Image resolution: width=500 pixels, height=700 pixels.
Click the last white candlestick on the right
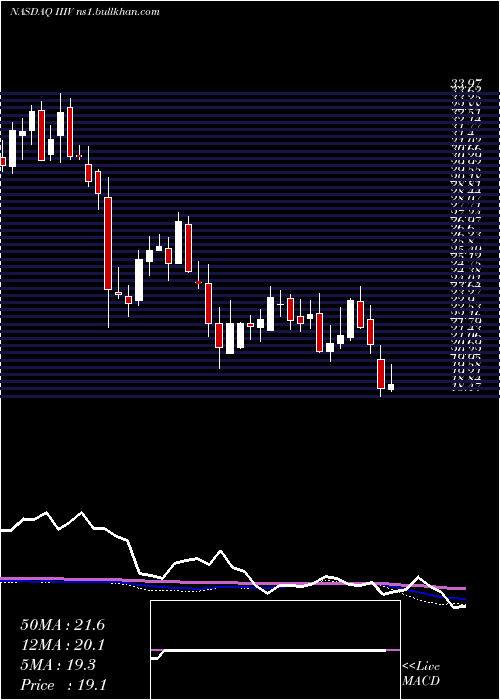point(391,387)
